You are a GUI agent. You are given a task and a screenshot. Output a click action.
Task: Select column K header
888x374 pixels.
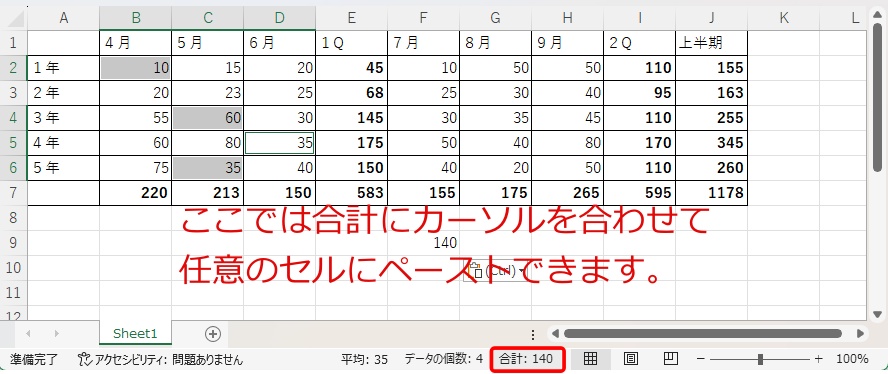[x=783, y=18]
